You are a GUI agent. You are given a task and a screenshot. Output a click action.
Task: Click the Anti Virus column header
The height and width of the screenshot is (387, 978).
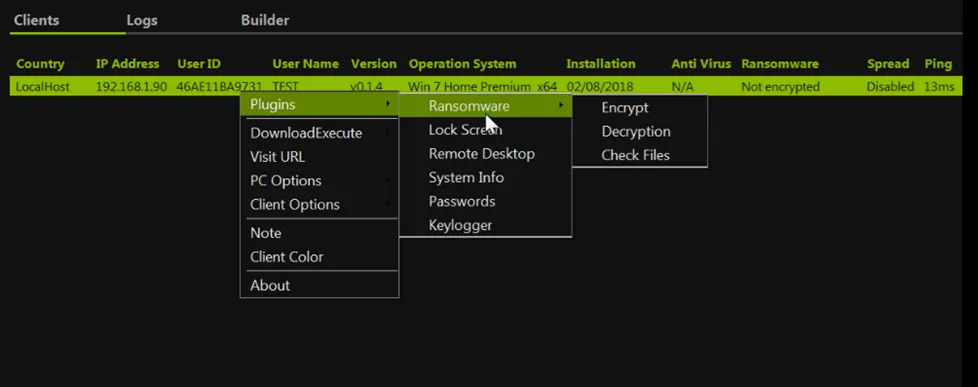click(700, 64)
